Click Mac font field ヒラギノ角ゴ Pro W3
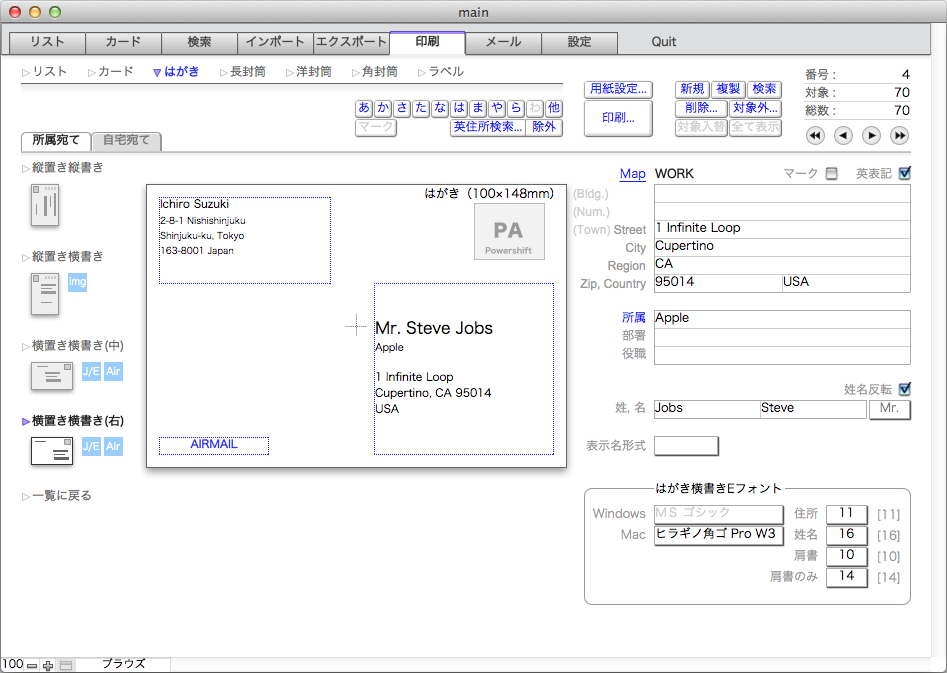 (719, 535)
